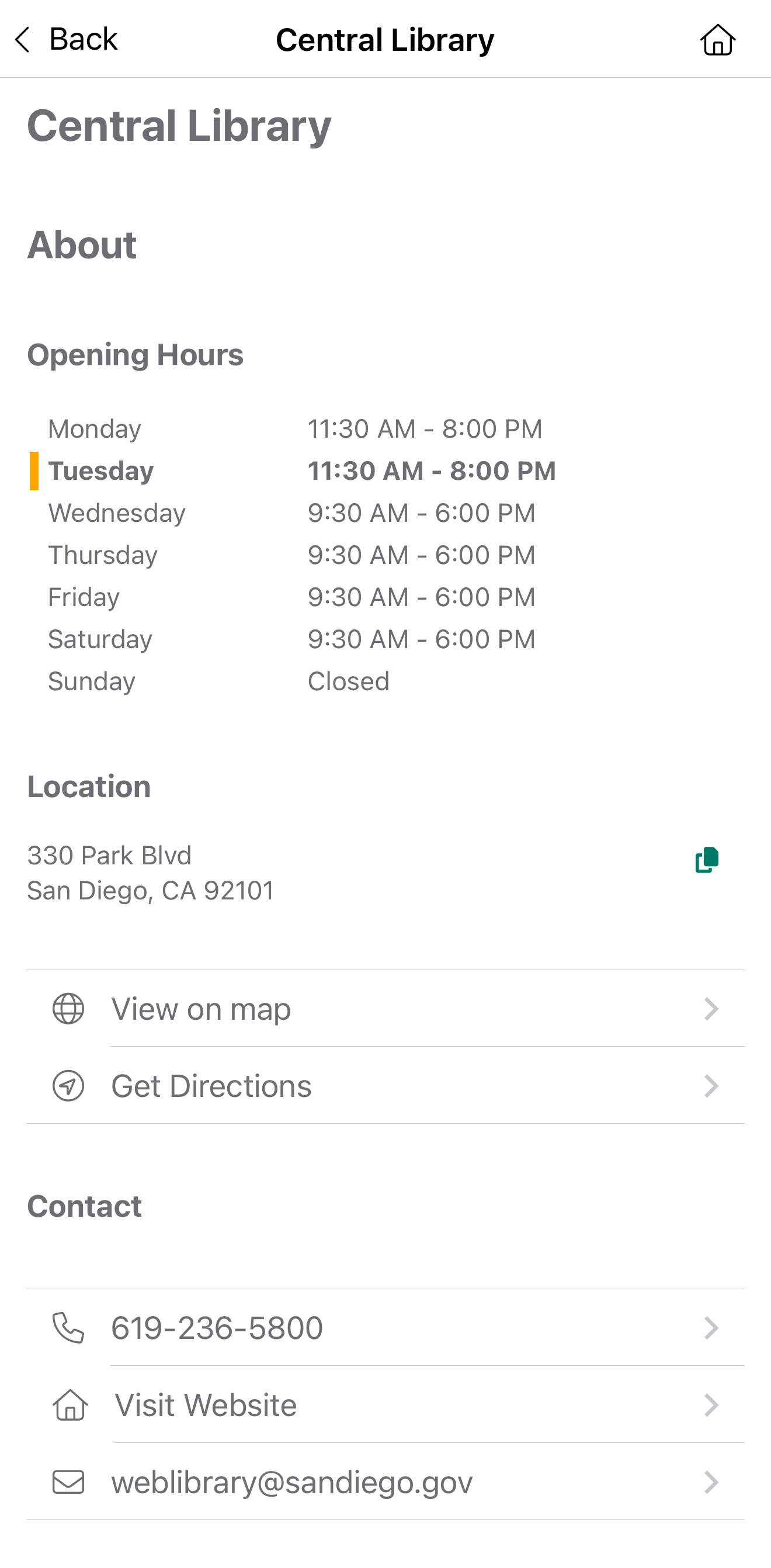Tap the envelope email icon
771x1568 pixels.
coord(68,1482)
